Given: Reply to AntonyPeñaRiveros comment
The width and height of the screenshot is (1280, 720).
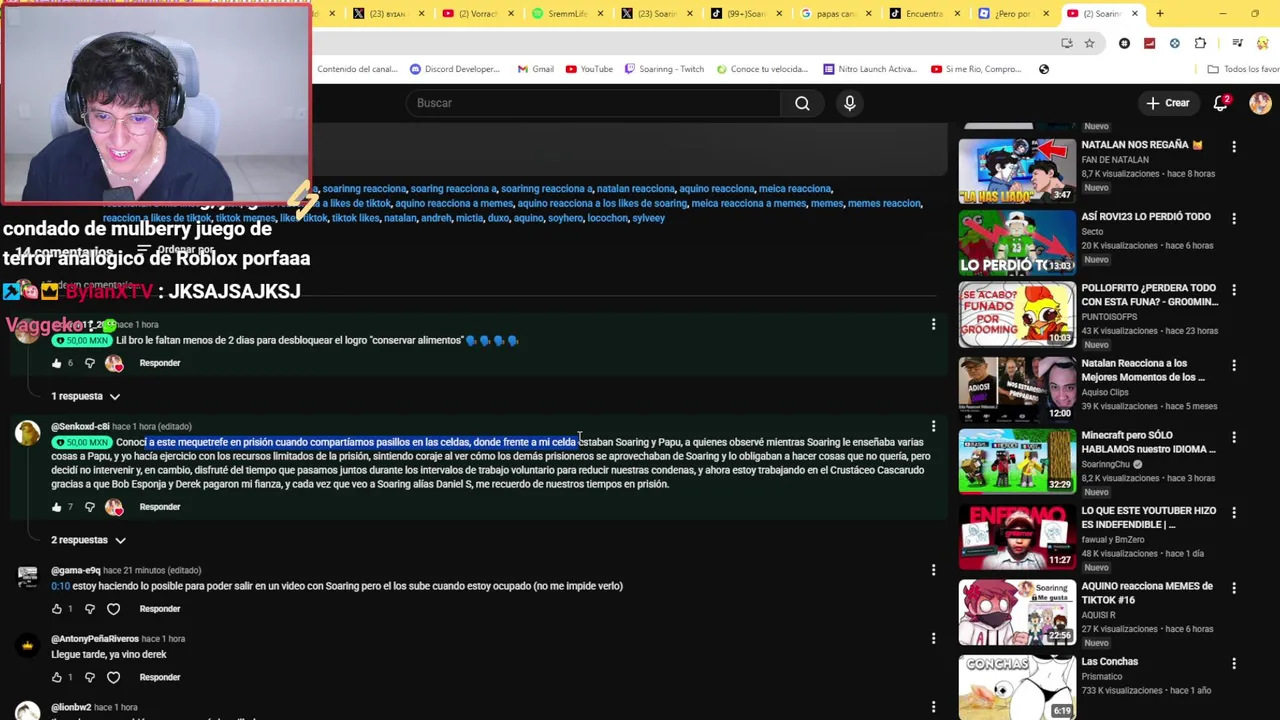Looking at the screenshot, I should (x=160, y=677).
